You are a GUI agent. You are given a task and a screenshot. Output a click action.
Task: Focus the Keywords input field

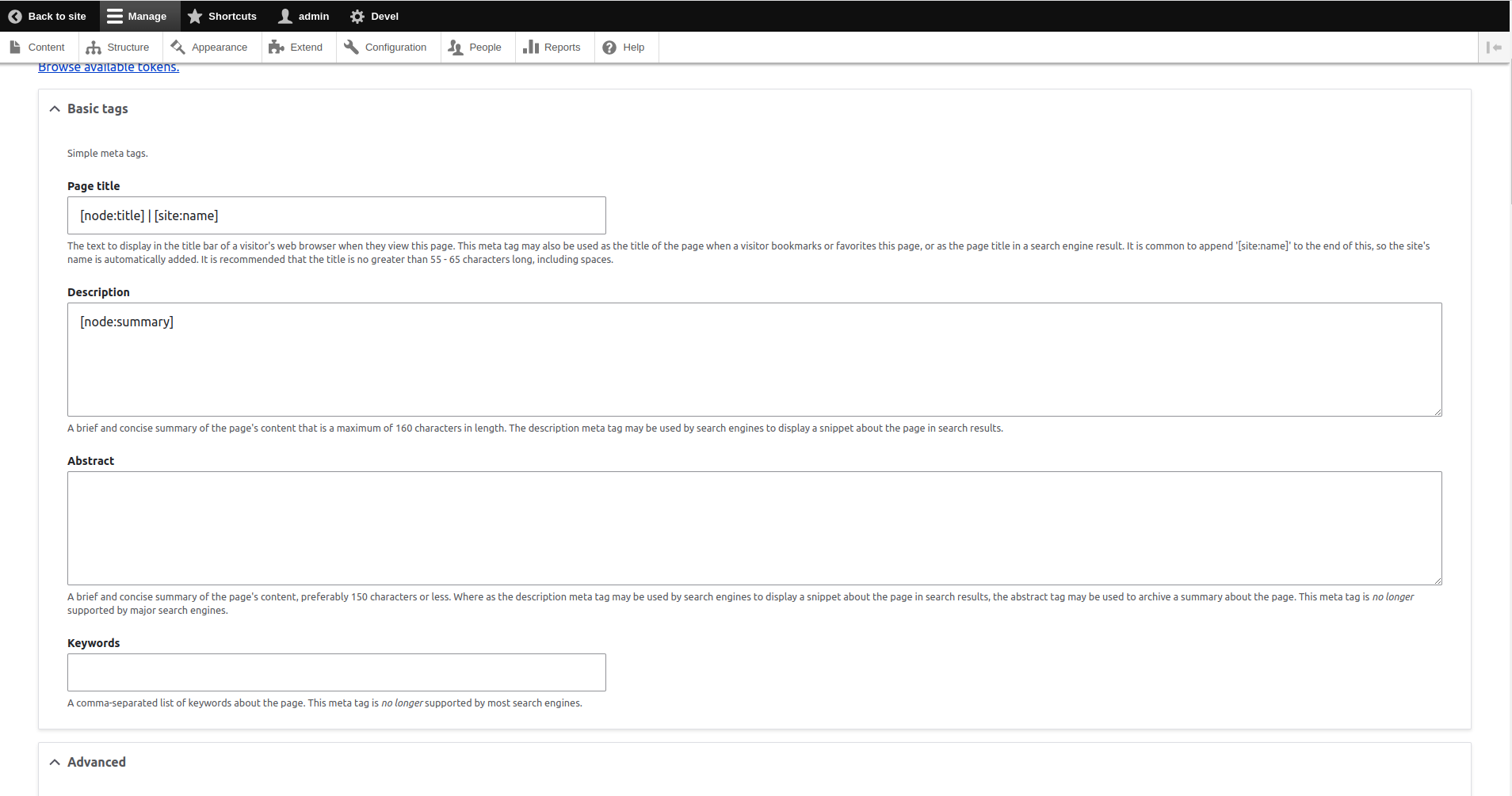click(x=337, y=672)
